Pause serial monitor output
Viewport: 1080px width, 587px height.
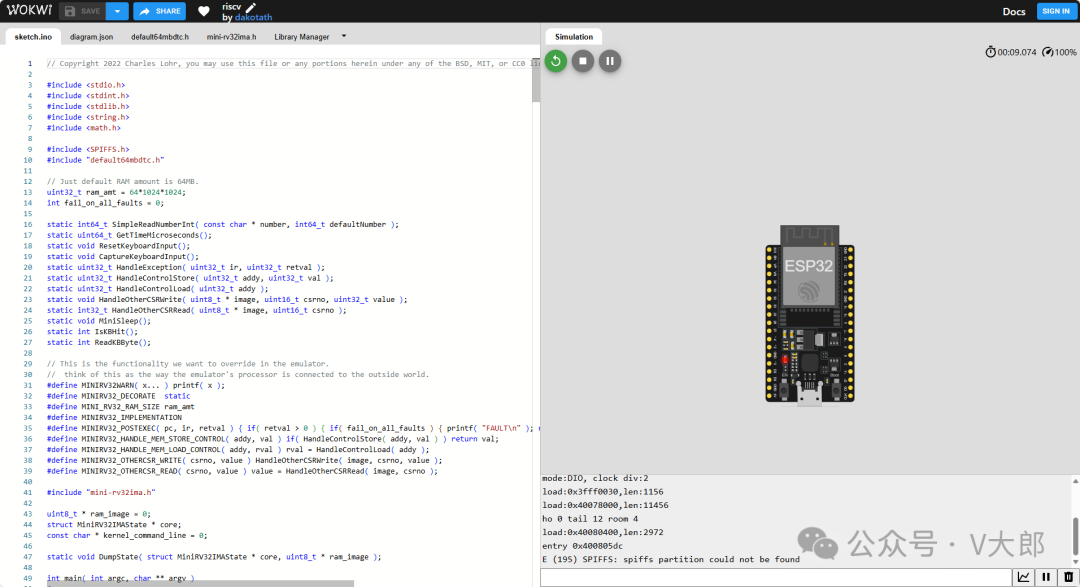[x=1046, y=577]
